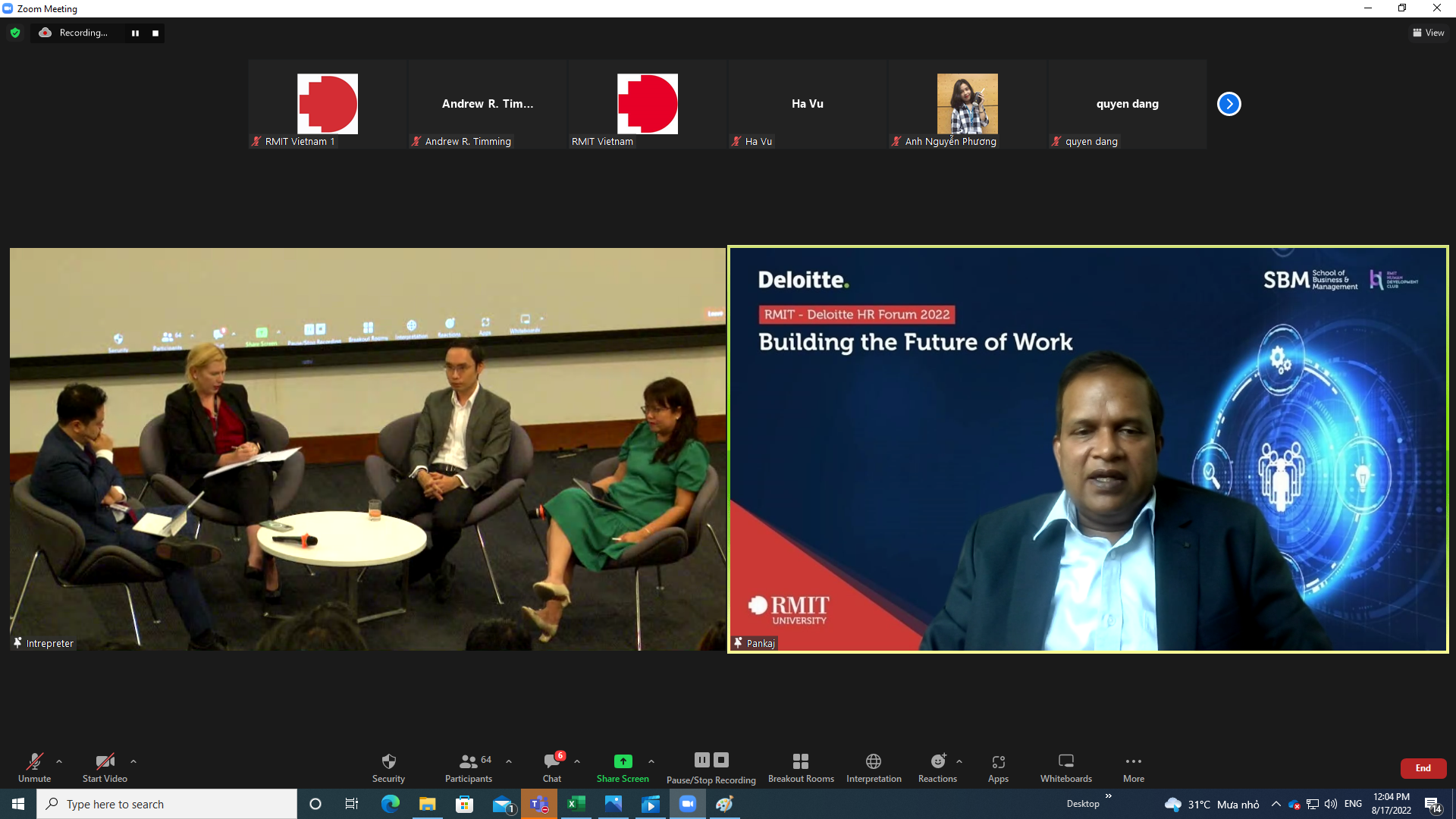This screenshot has height=819, width=1456.
Task: Select the quyen dang participant tile
Action: coord(1128,104)
